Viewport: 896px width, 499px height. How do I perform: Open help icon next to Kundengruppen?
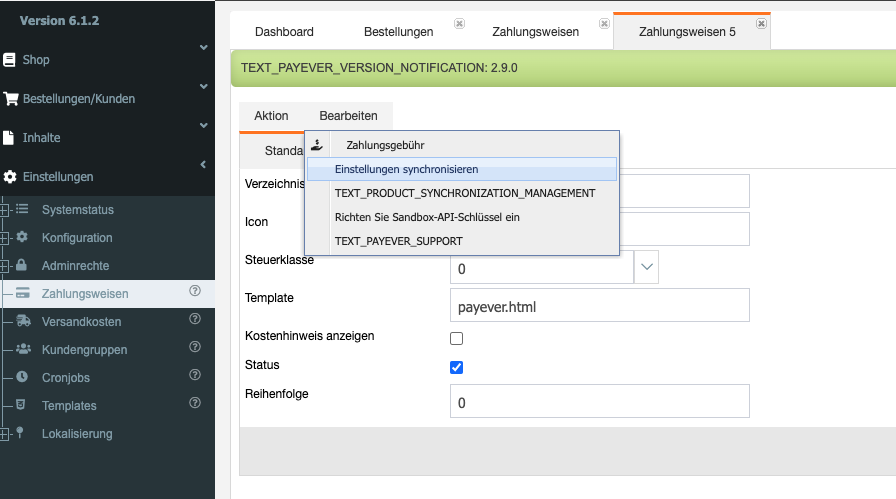[x=195, y=347]
